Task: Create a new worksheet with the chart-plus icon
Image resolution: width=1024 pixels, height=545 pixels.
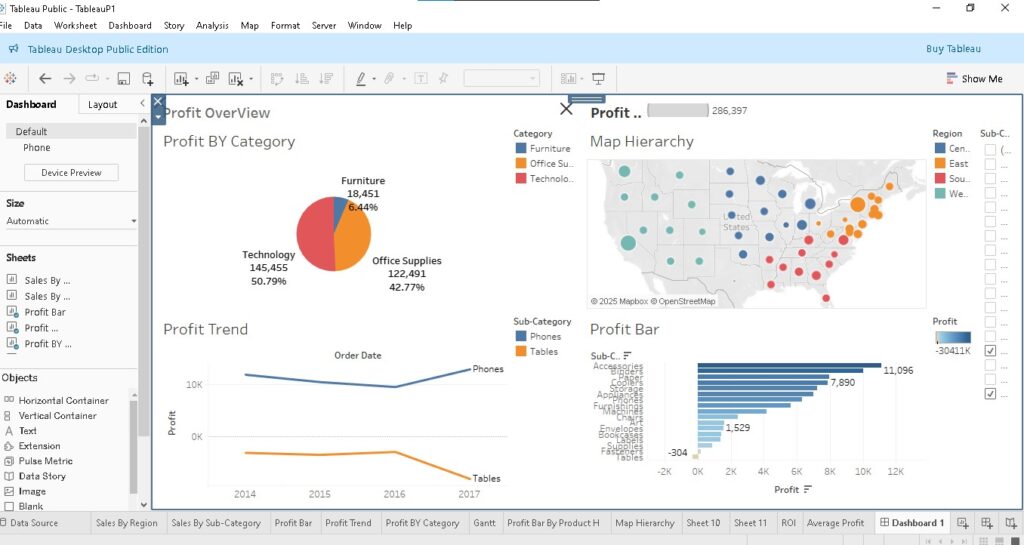Action: (x=182, y=79)
